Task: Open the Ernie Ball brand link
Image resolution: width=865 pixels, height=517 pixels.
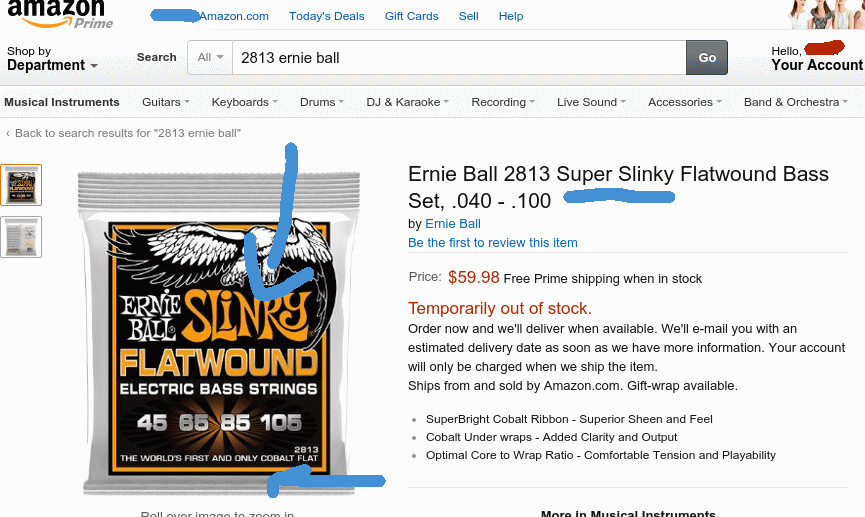Action: [453, 223]
